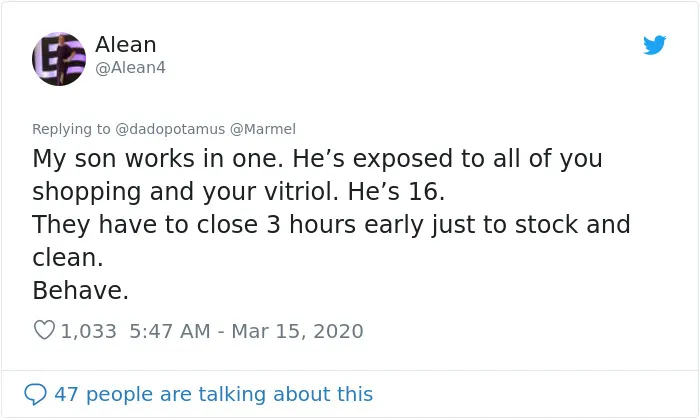The height and width of the screenshot is (419, 700).
Task: Open the @Marmel mention
Action: tap(263, 129)
